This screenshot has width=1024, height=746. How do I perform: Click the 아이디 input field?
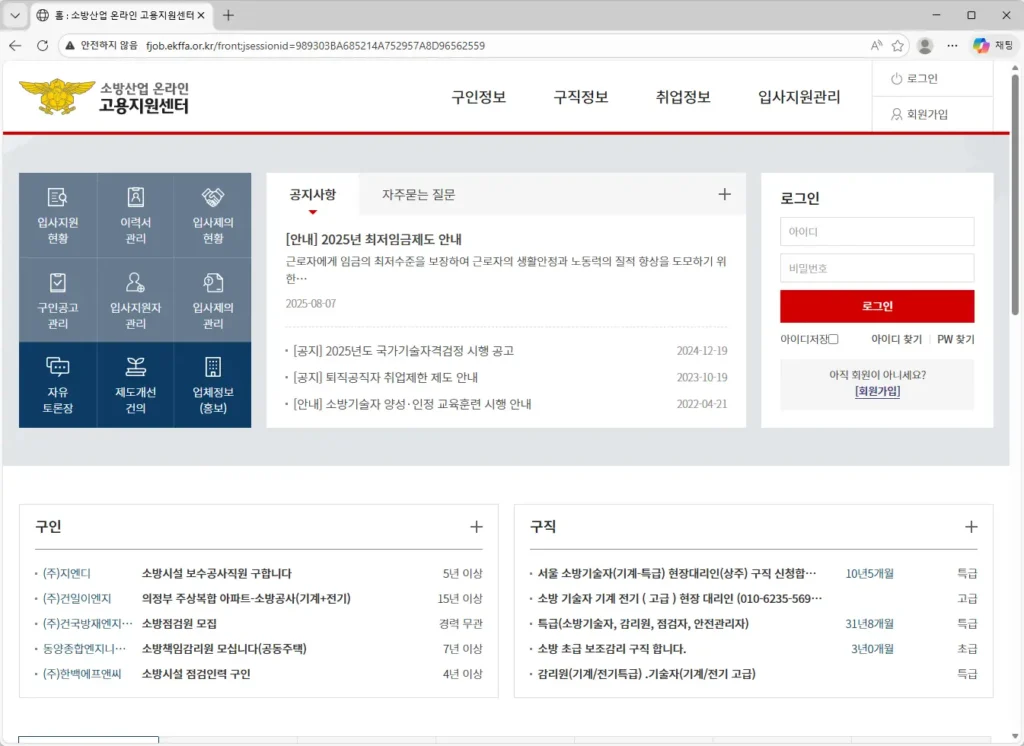pos(877,232)
